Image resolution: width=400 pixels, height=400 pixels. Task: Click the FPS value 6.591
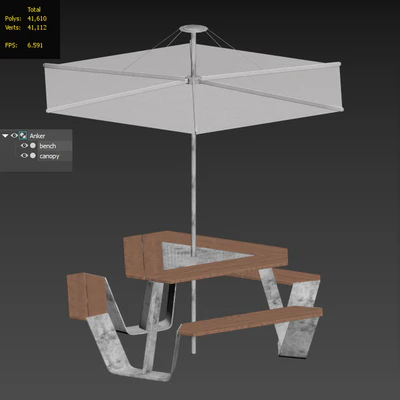35,45
